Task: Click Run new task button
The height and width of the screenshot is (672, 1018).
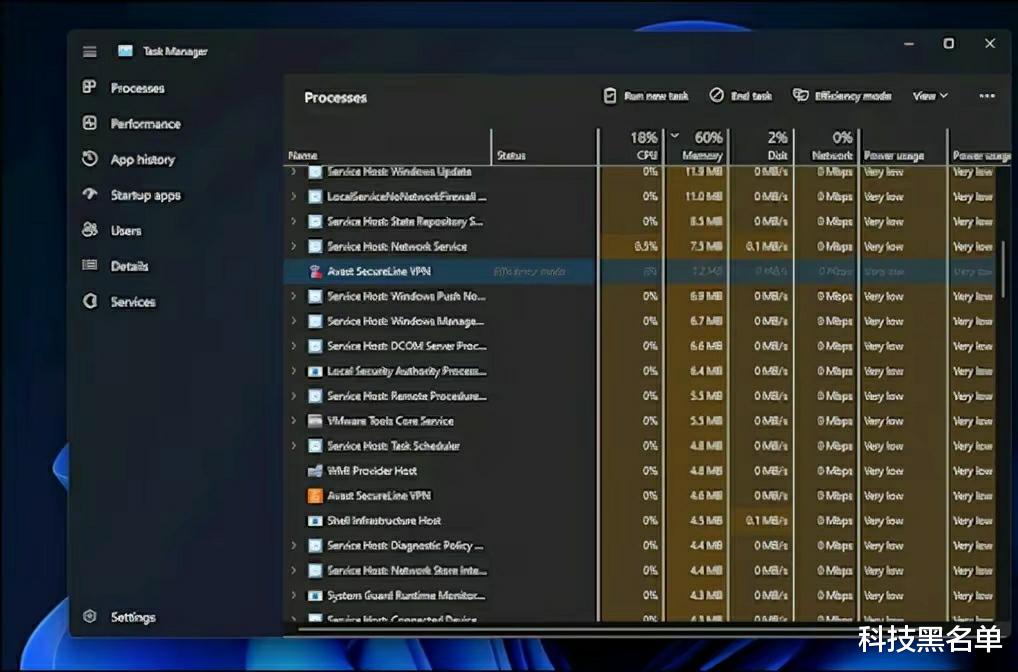Action: click(646, 96)
